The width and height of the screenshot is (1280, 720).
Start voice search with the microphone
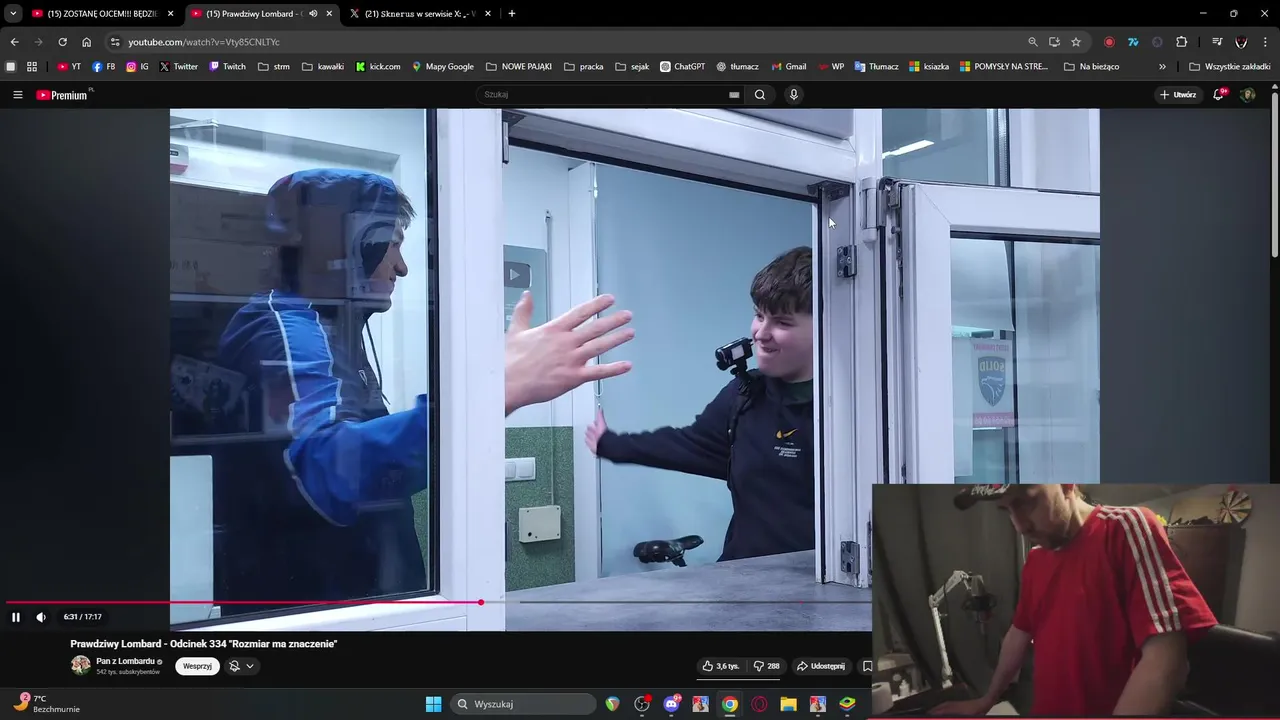tap(794, 95)
